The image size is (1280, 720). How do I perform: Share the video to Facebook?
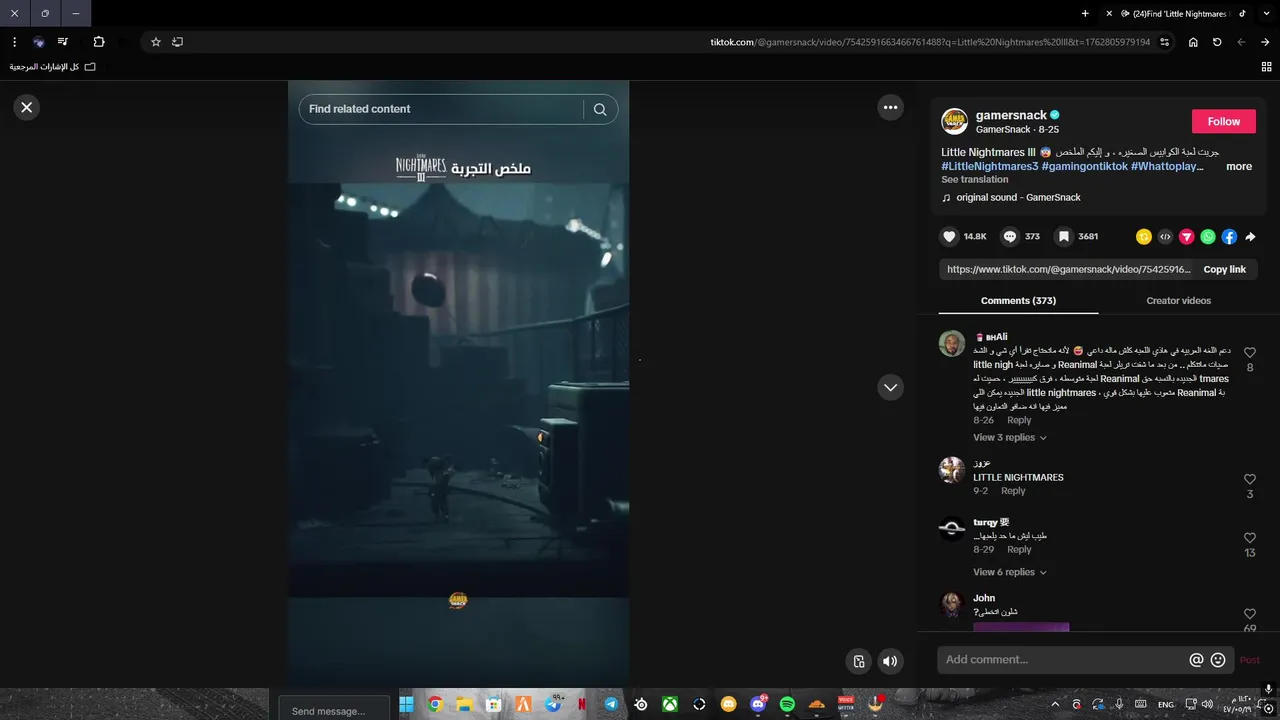click(x=1229, y=237)
